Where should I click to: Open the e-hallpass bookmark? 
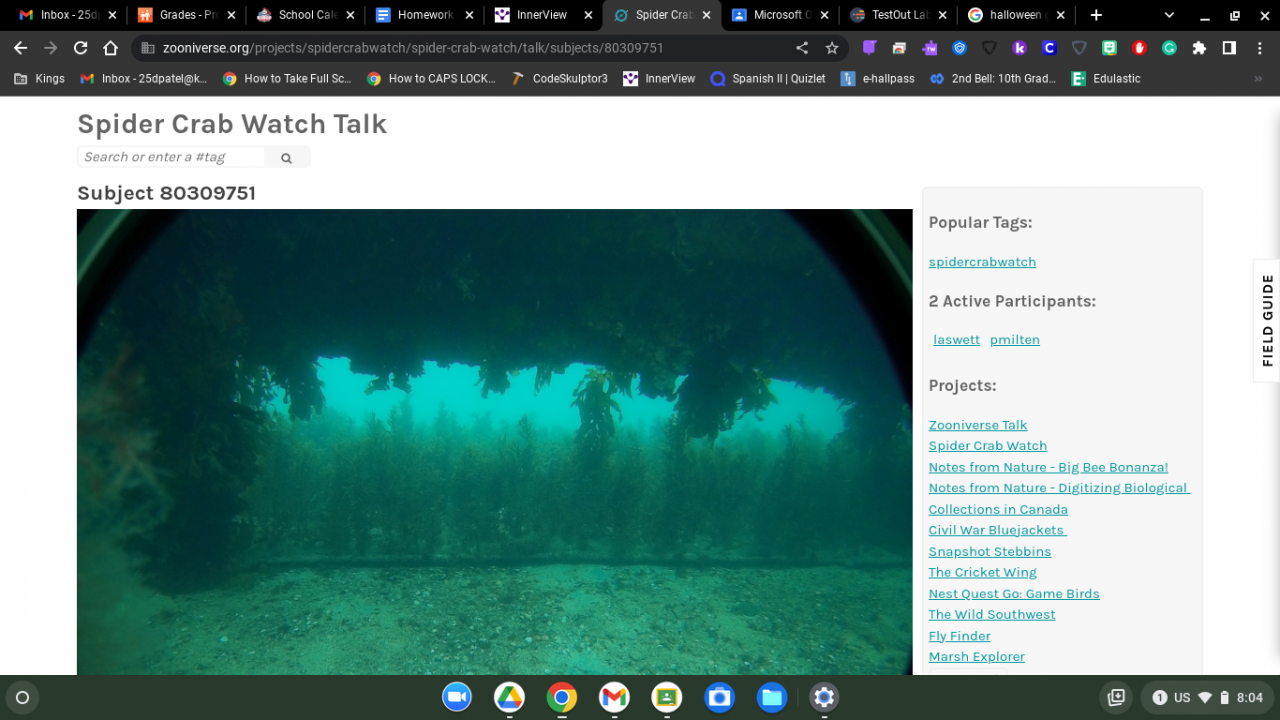click(877, 78)
